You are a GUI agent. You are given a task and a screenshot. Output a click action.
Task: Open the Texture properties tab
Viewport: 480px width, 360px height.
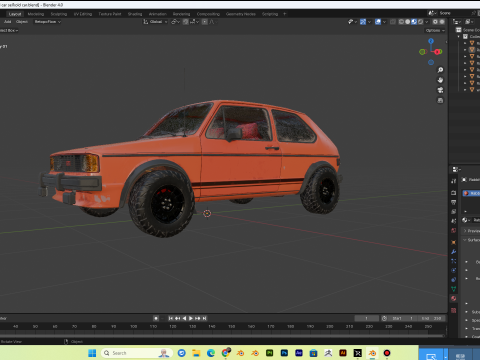point(454,310)
